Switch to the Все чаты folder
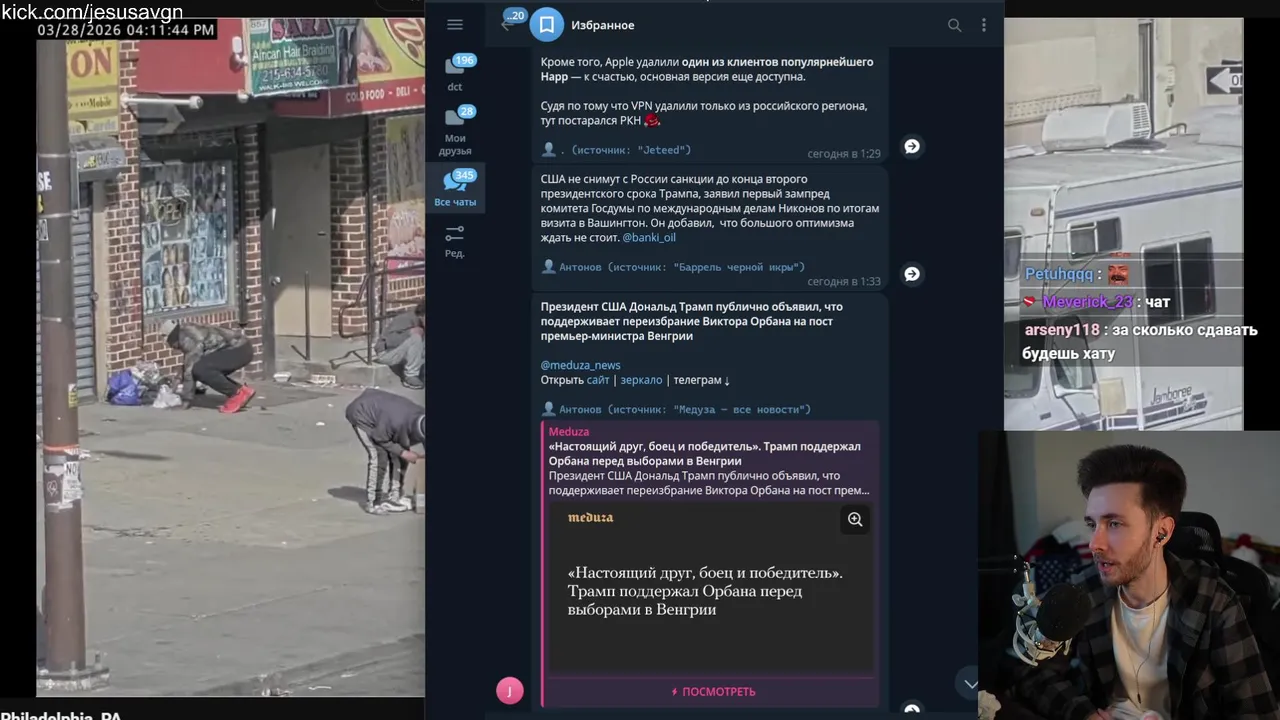This screenshot has height=720, width=1280. (x=455, y=188)
